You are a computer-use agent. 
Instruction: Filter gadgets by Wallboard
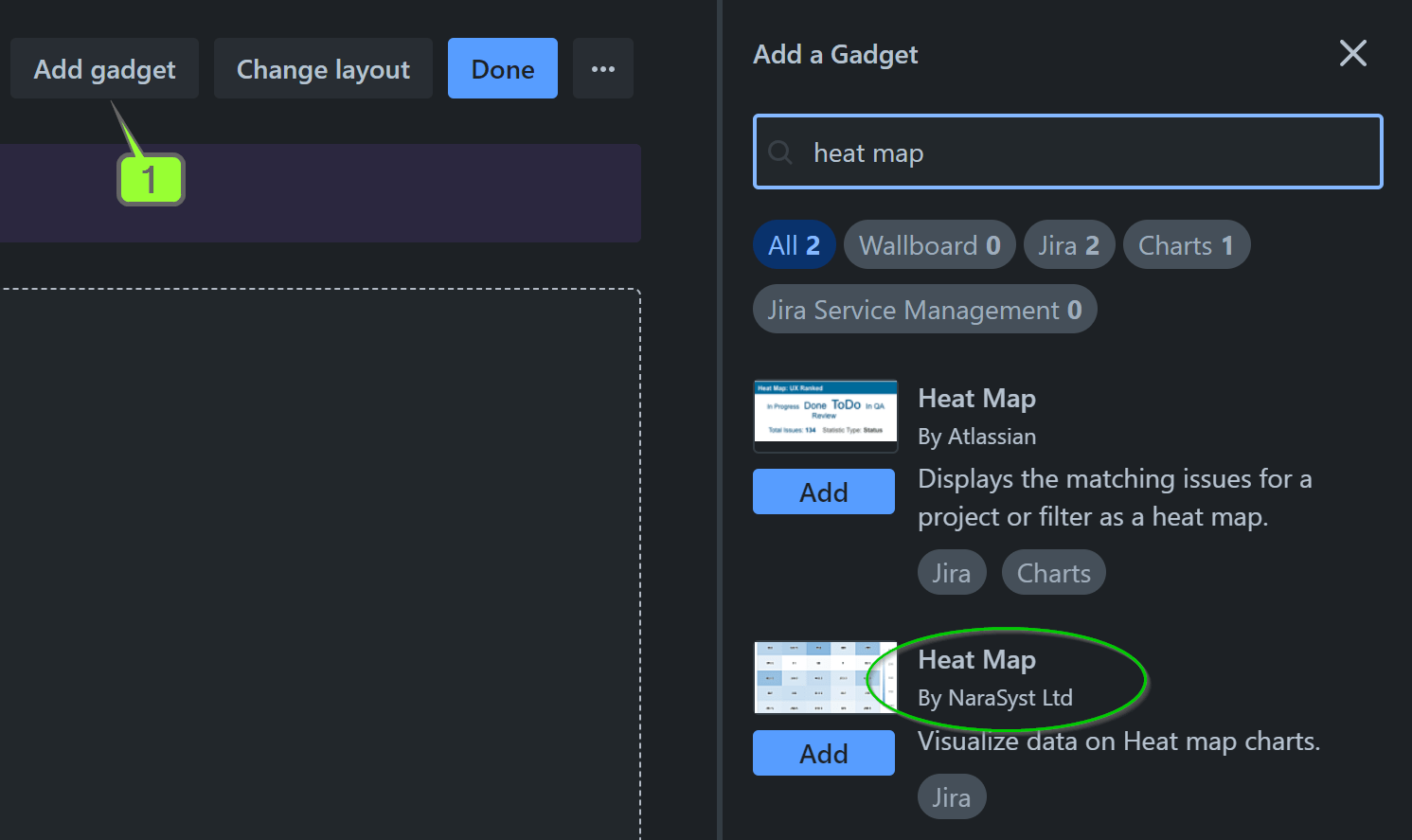coord(928,244)
